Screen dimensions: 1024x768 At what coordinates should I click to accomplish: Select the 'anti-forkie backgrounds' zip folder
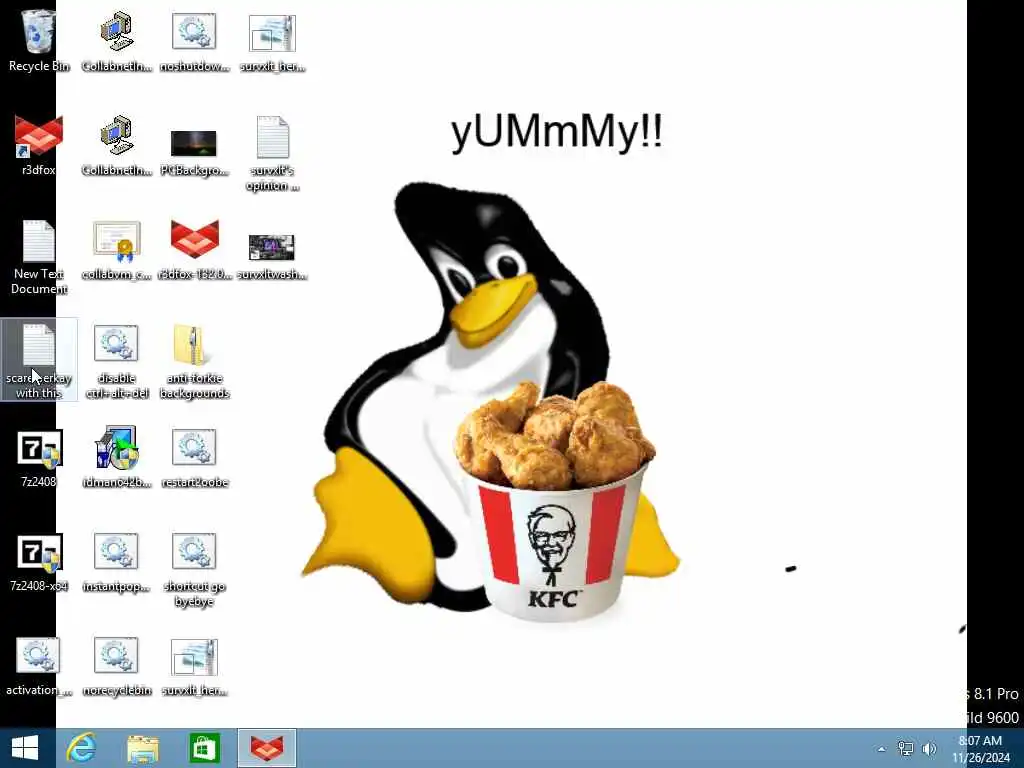(194, 360)
